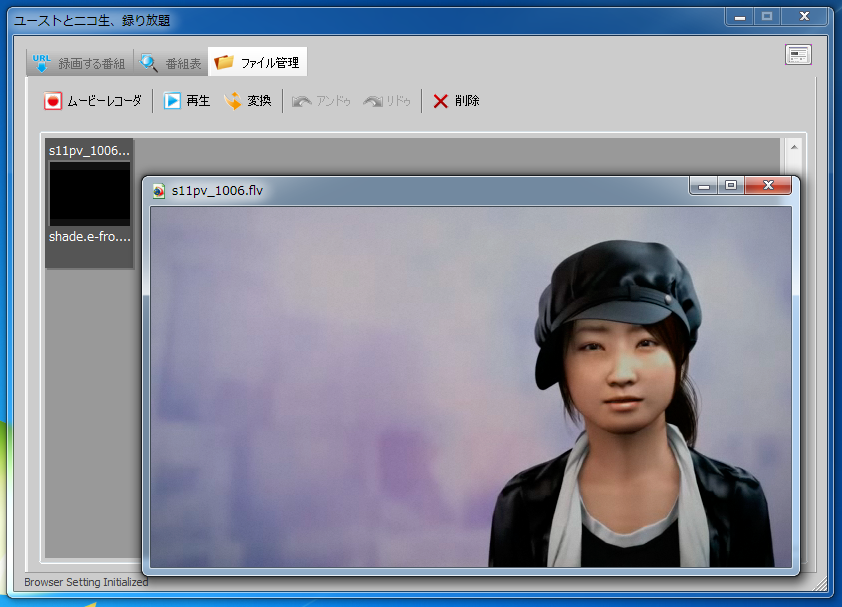This screenshot has height=607, width=842.
Task: Switch to the 録画する番組 tab
Action: [x=78, y=63]
